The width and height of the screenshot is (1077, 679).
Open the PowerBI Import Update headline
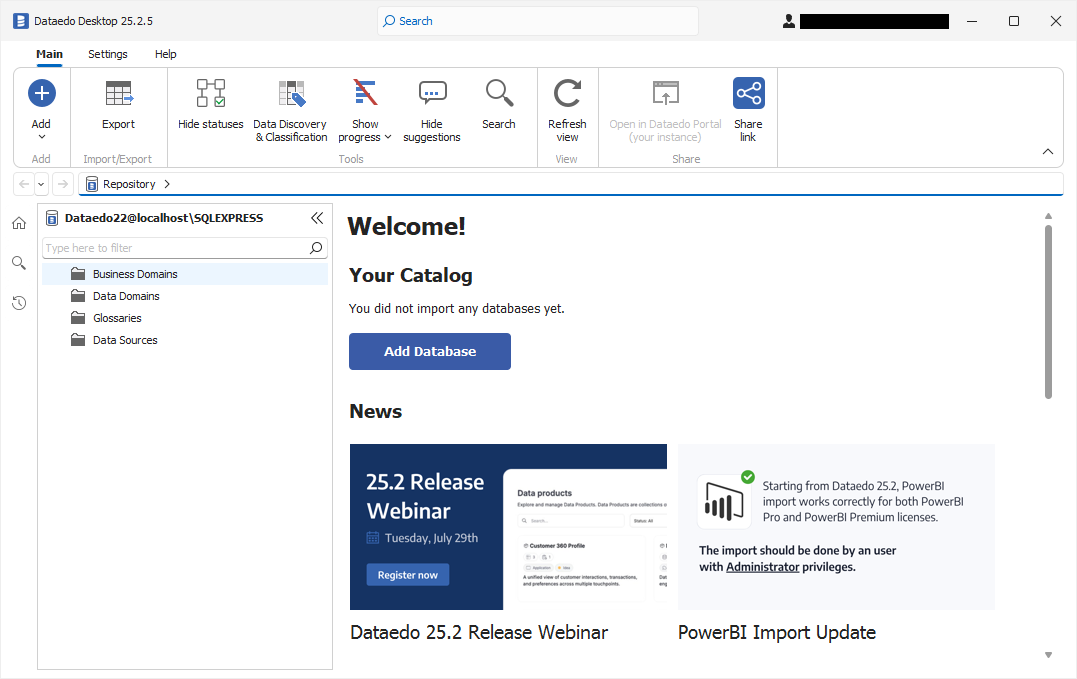[777, 632]
